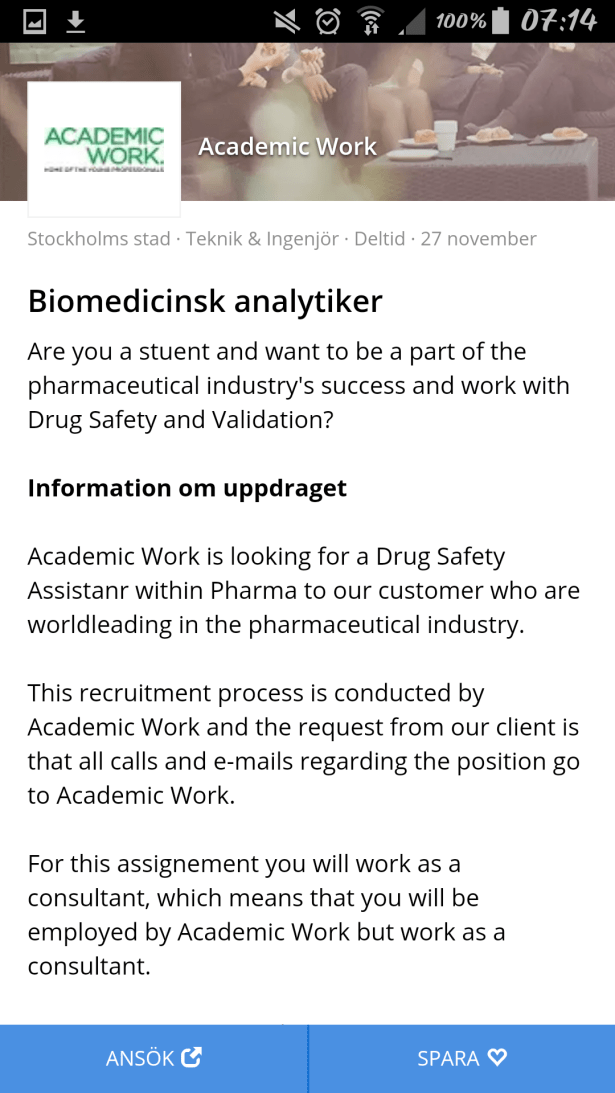Tap the Academic Work logo thumbnail
Viewport: 615px width, 1093px height.
pyautogui.click(x=104, y=148)
